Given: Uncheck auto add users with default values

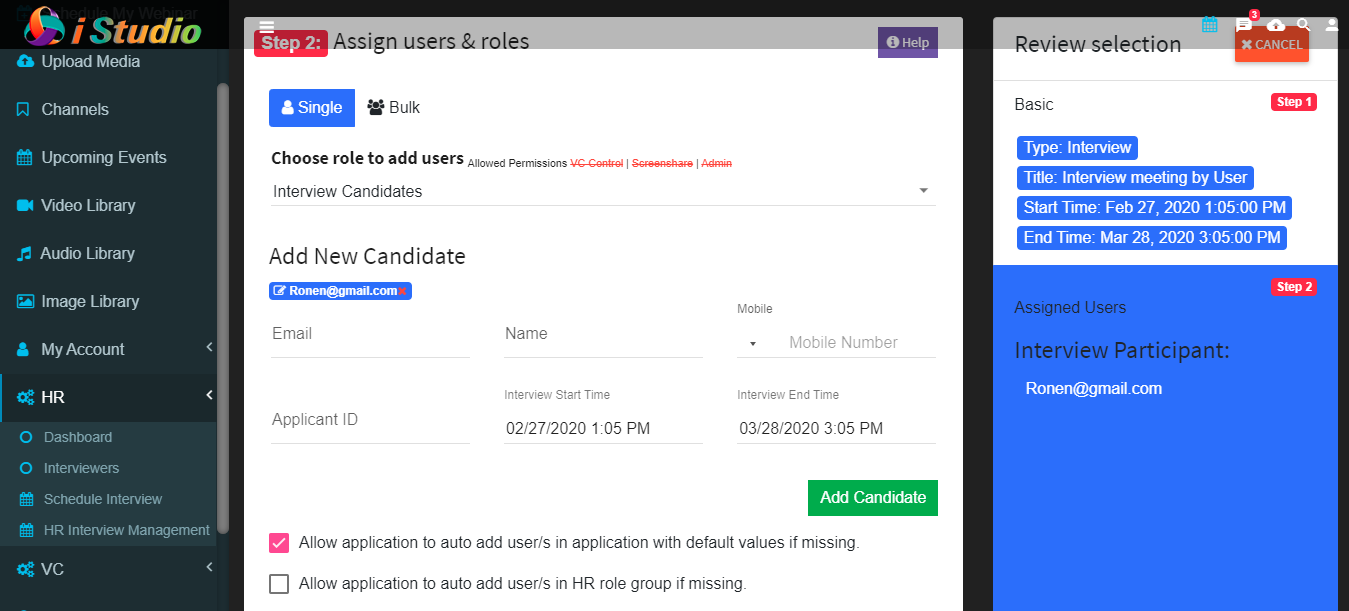Looking at the screenshot, I should (x=279, y=543).
